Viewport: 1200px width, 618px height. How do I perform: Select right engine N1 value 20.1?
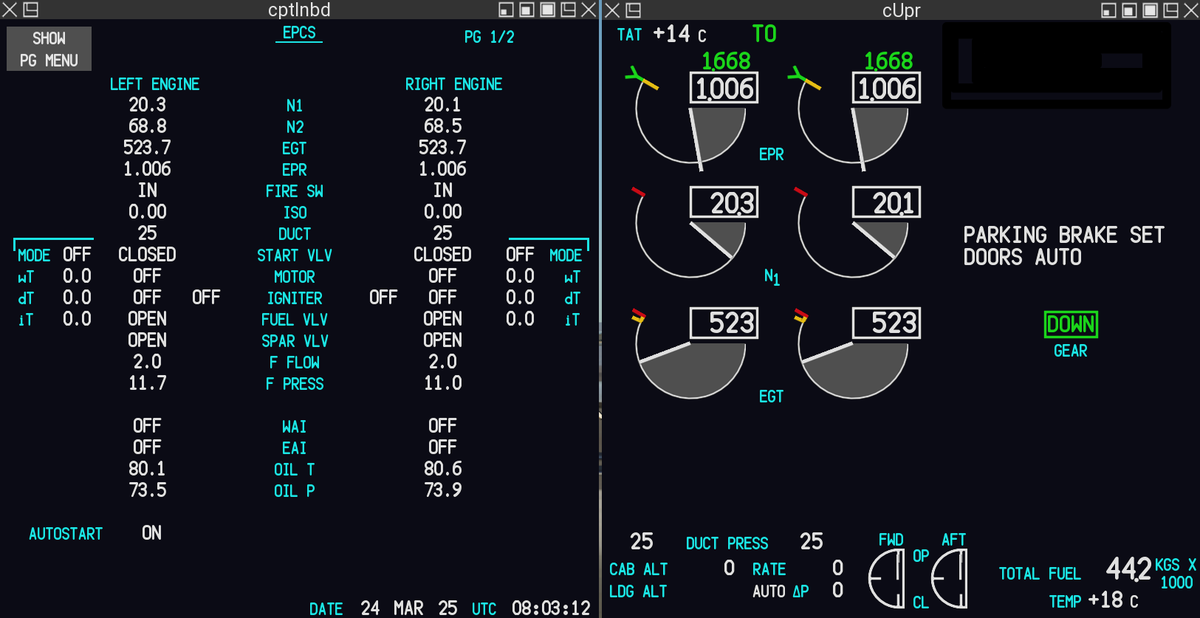pos(443,105)
